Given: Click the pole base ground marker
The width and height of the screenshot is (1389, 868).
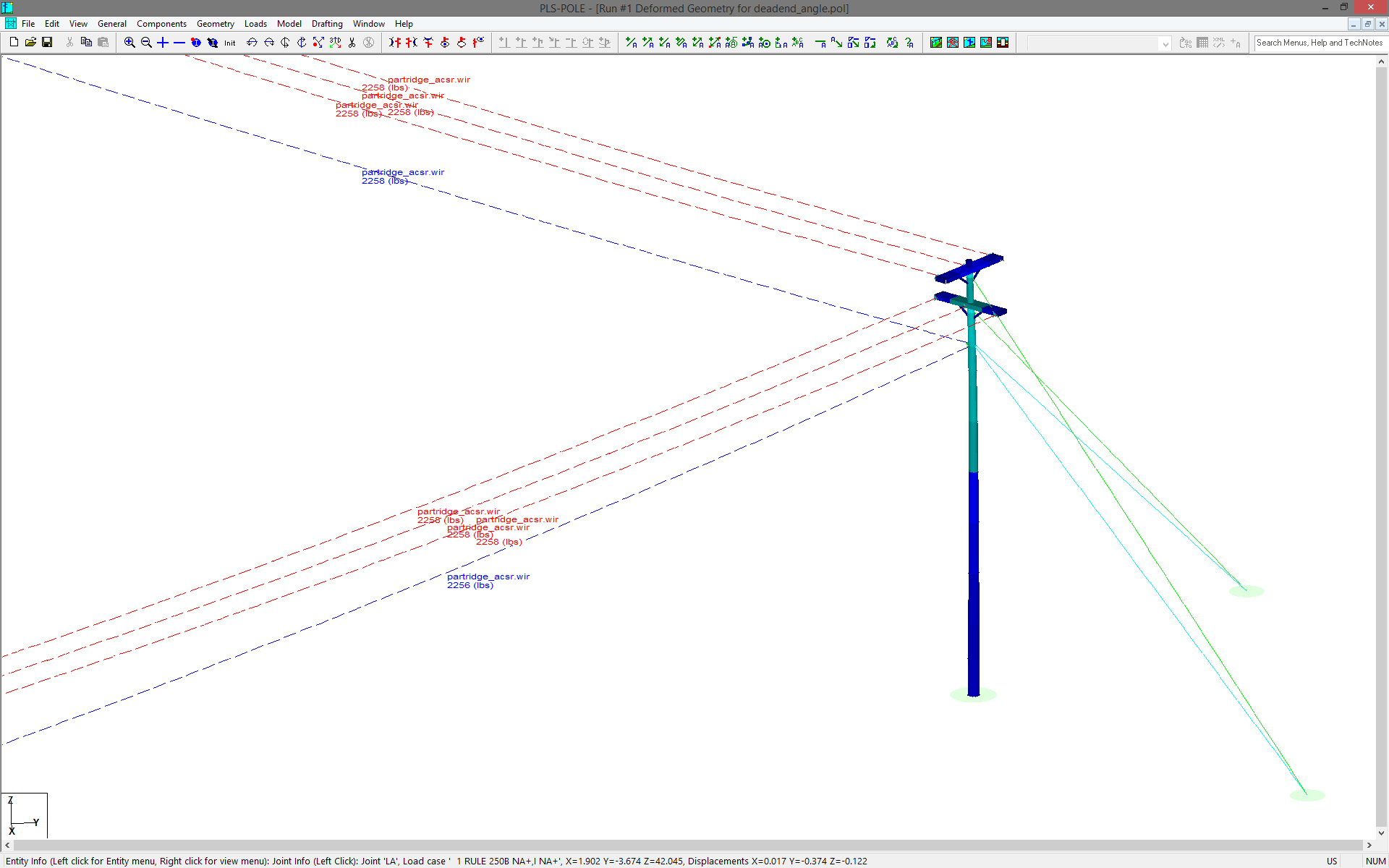Looking at the screenshot, I should [973, 695].
